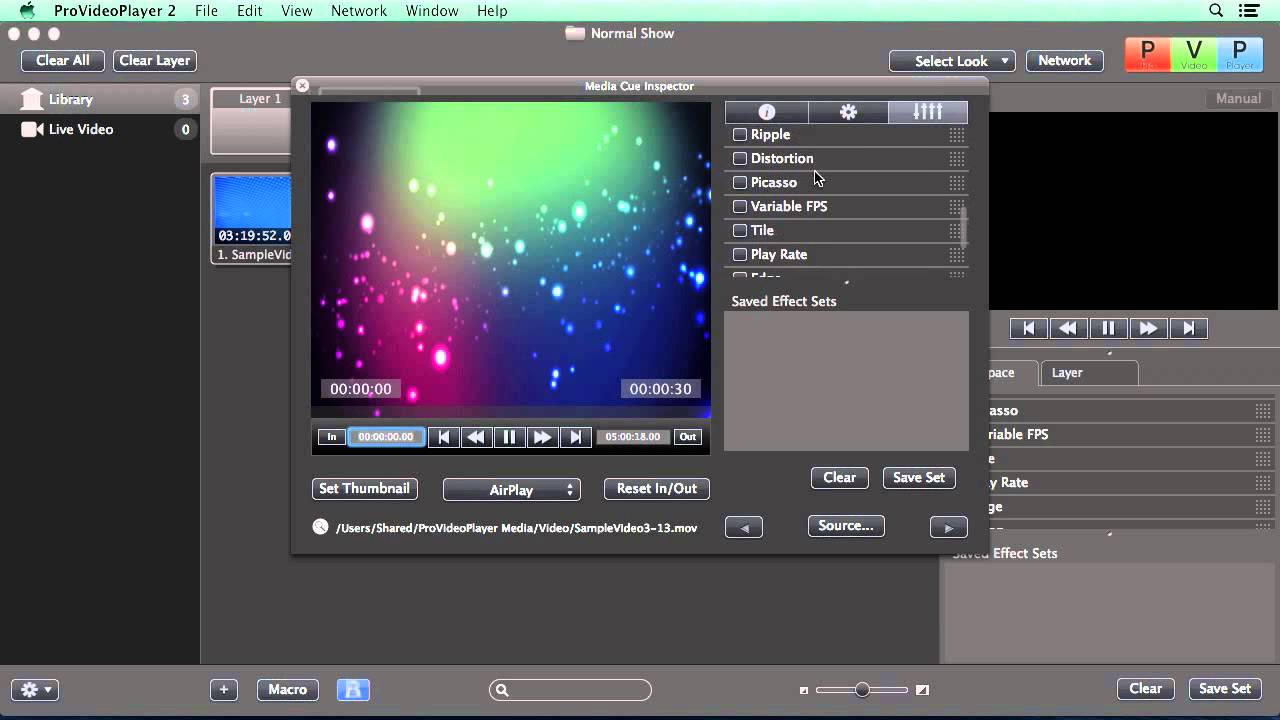Skip to end in inspector preview controls
This screenshot has height=720, width=1280.
coord(575,437)
